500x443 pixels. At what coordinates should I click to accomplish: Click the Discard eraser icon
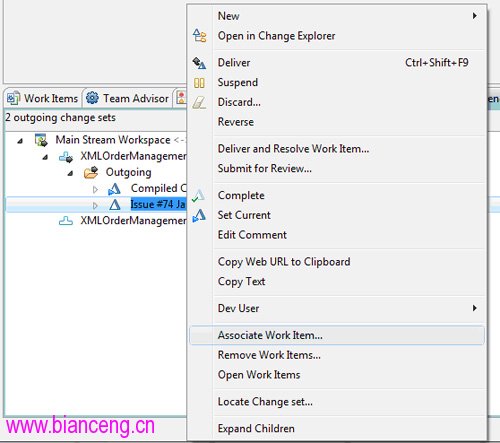coord(199,102)
